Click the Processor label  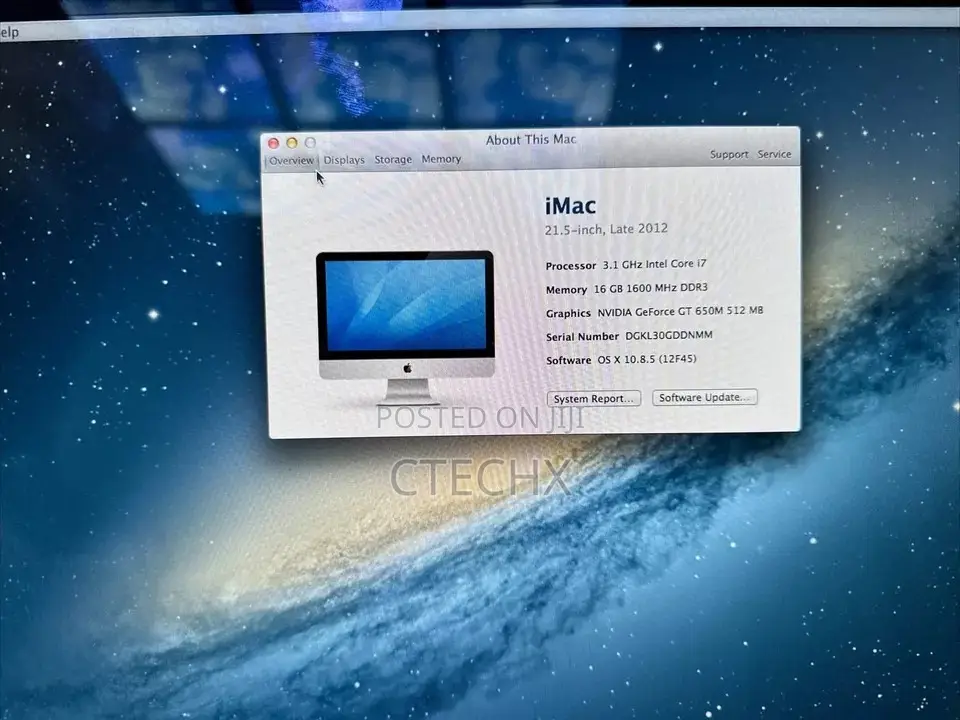571,266
